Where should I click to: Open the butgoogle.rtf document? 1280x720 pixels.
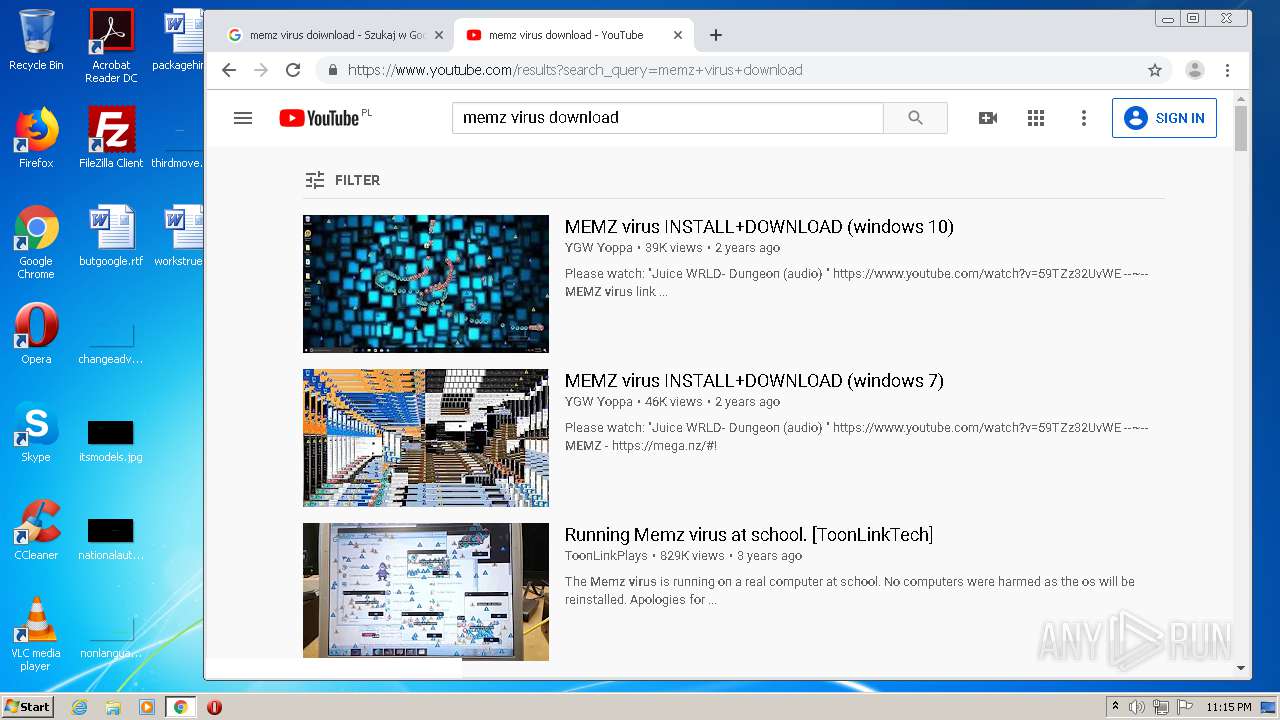(111, 236)
